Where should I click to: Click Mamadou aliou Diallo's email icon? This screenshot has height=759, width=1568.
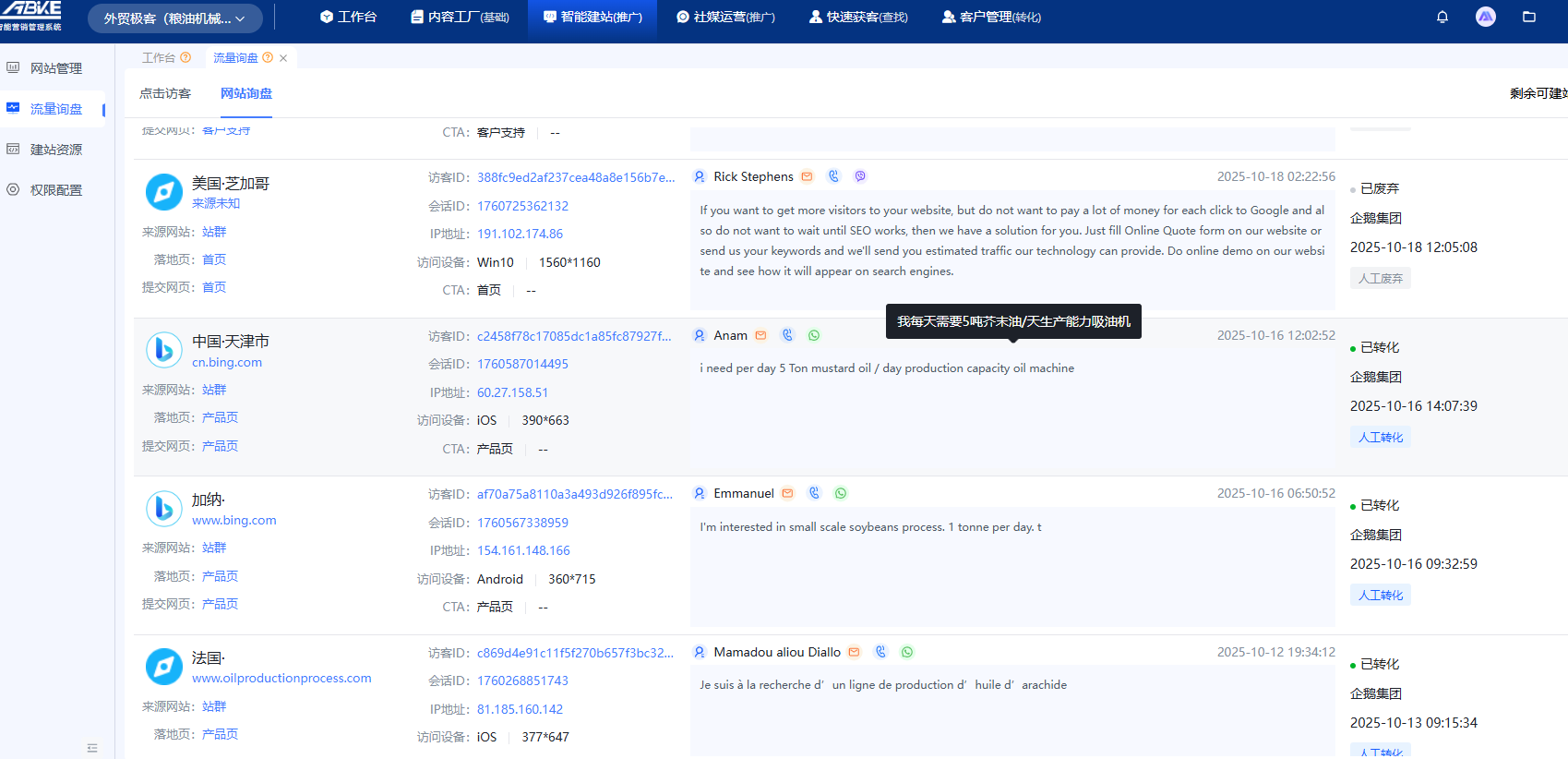point(855,652)
